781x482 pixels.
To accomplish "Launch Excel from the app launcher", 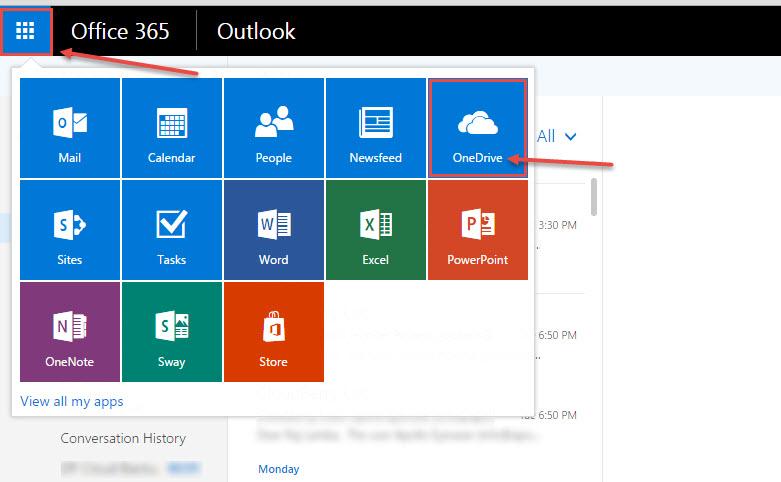I will pyautogui.click(x=375, y=230).
